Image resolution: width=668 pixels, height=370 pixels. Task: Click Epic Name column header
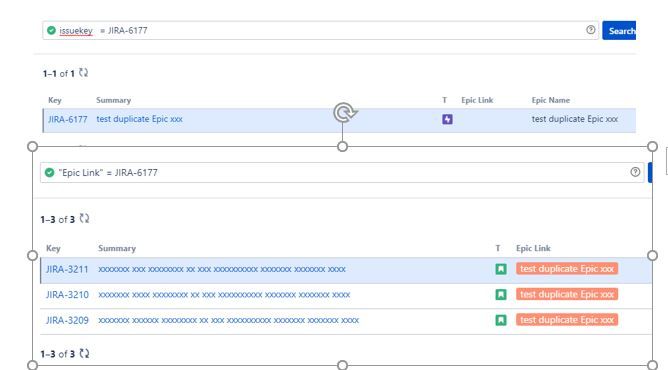point(550,100)
